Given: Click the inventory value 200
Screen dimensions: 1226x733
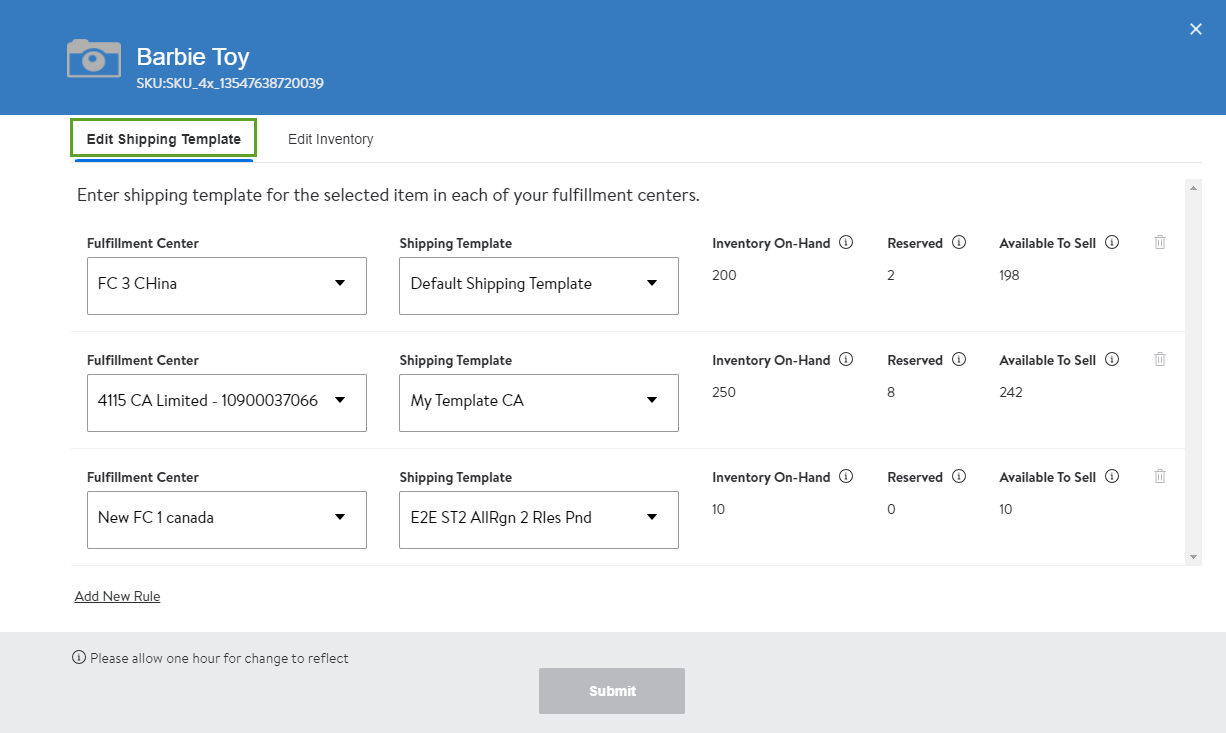Looking at the screenshot, I should 724,275.
